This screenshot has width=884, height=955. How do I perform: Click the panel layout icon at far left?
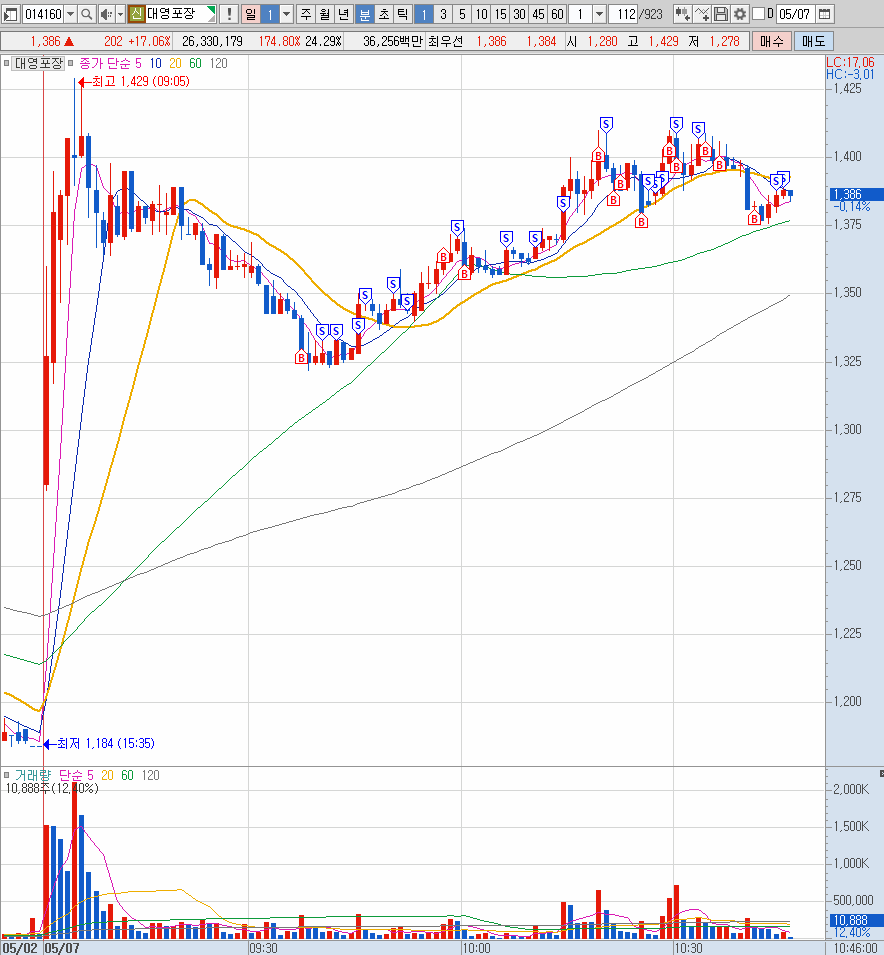pos(11,14)
